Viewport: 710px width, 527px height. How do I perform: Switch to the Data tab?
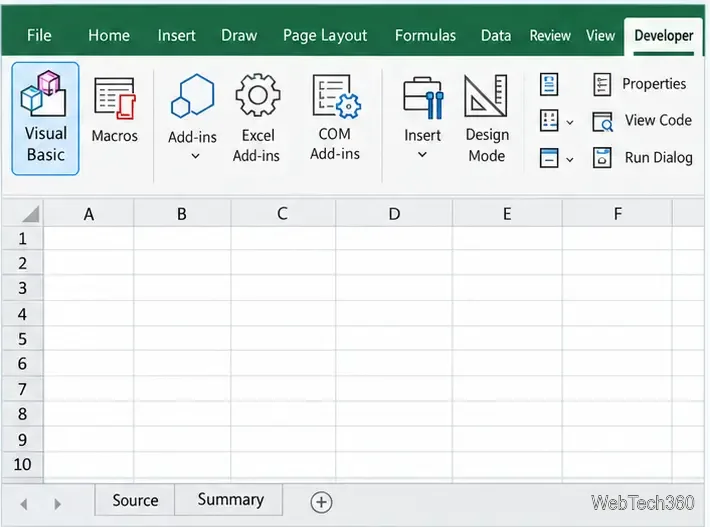point(496,35)
